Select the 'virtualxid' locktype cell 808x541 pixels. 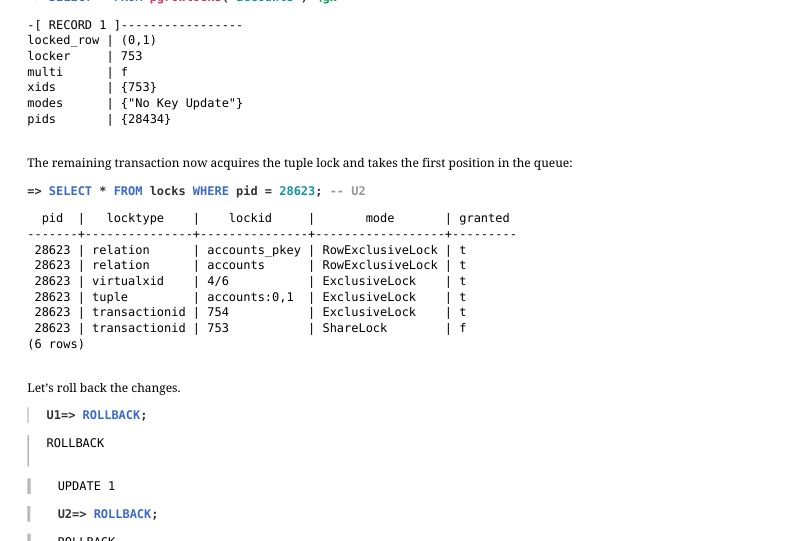[x=128, y=281]
